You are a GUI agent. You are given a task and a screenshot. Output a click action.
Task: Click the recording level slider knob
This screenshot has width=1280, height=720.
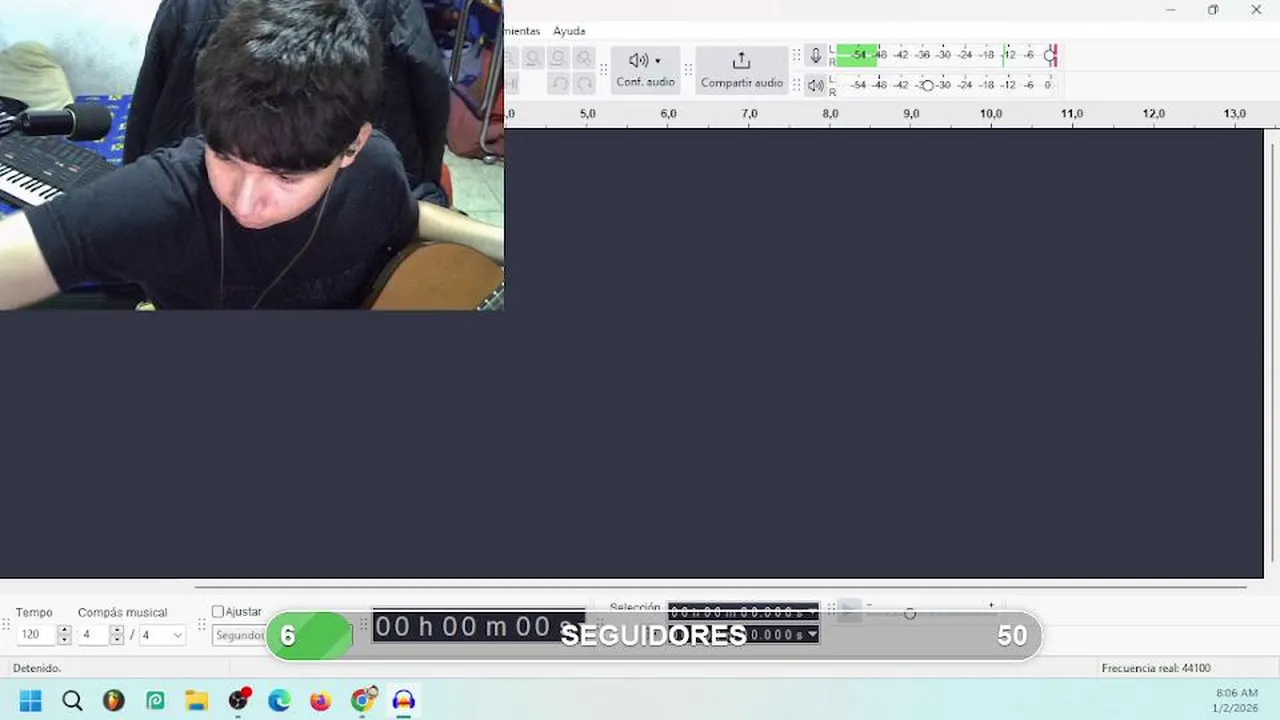(x=1050, y=56)
